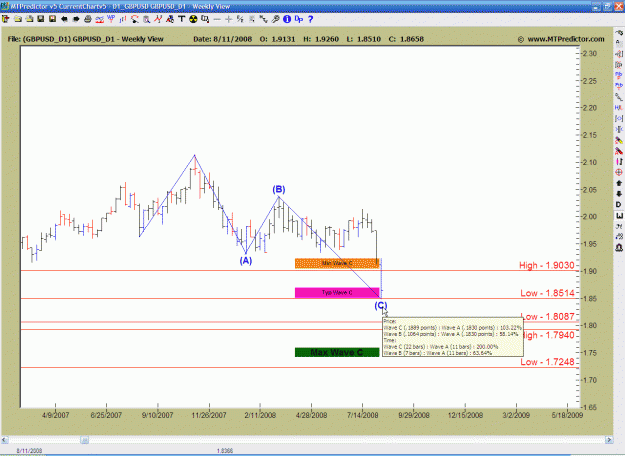The height and width of the screenshot is (456, 625).
Task: Click the 'Low - 1.7248' level label
Action: pyautogui.click(x=547, y=362)
